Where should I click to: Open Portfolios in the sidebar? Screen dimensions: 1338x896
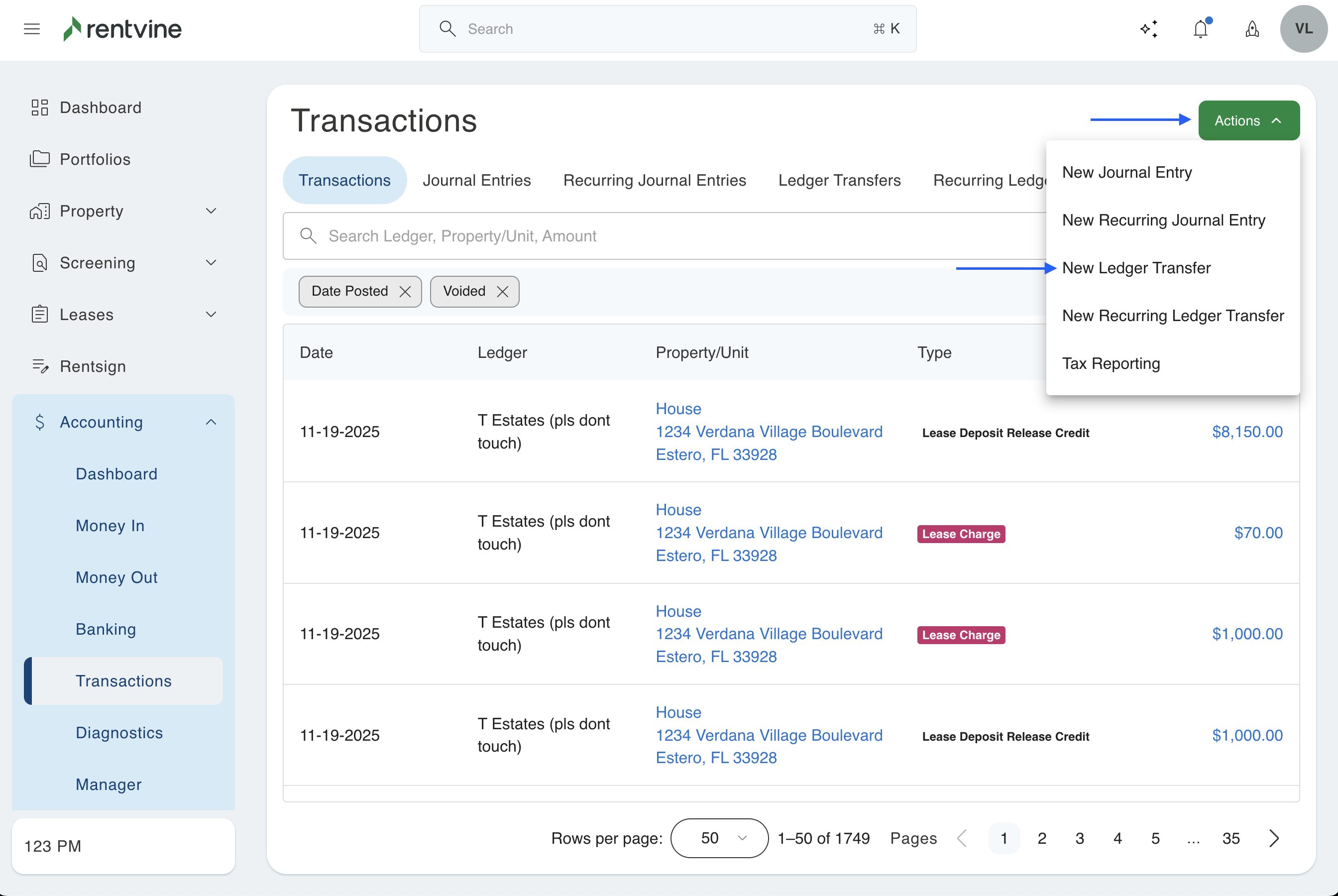[95, 159]
